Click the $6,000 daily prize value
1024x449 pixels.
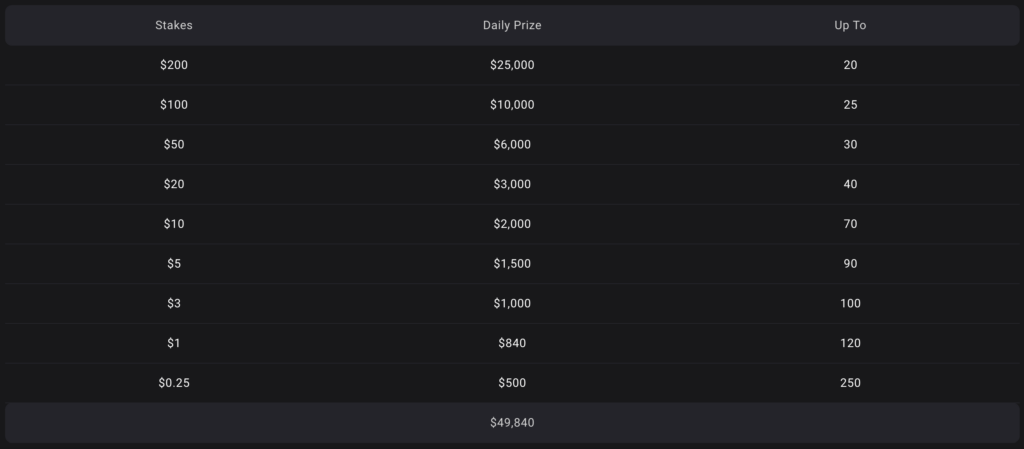[x=512, y=145]
